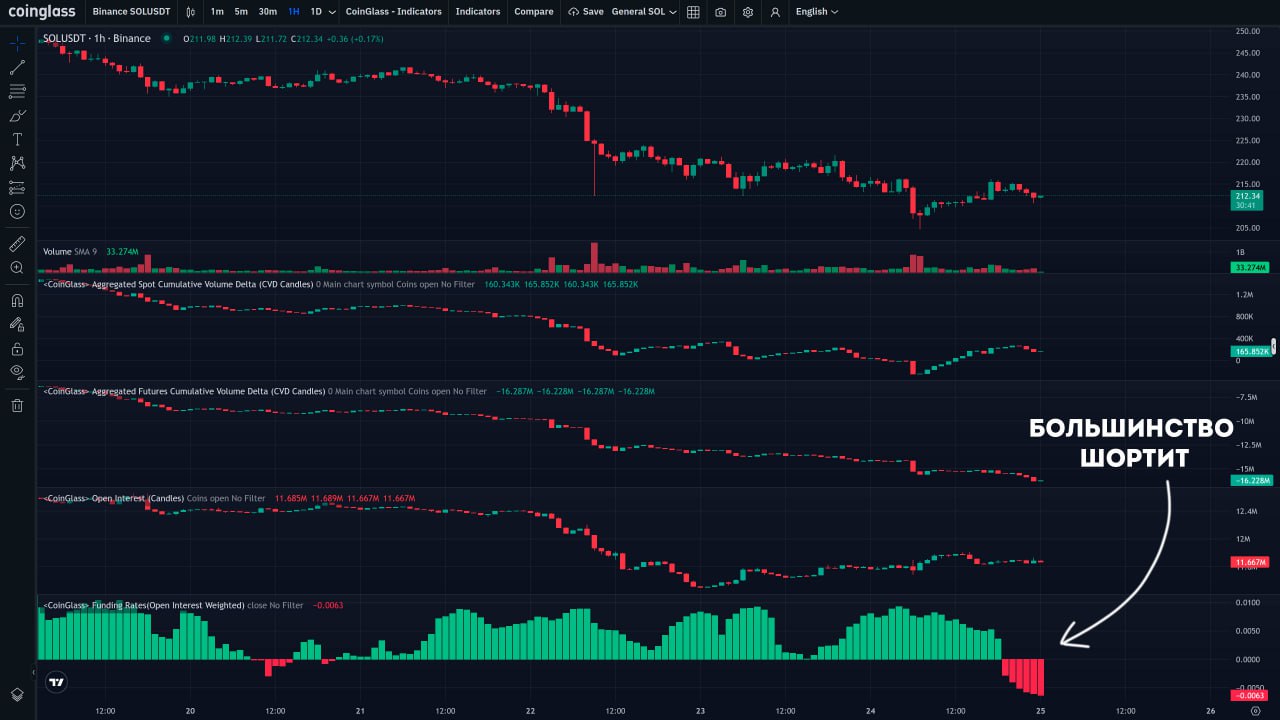Switch to the 30m timeframe

[267, 12]
